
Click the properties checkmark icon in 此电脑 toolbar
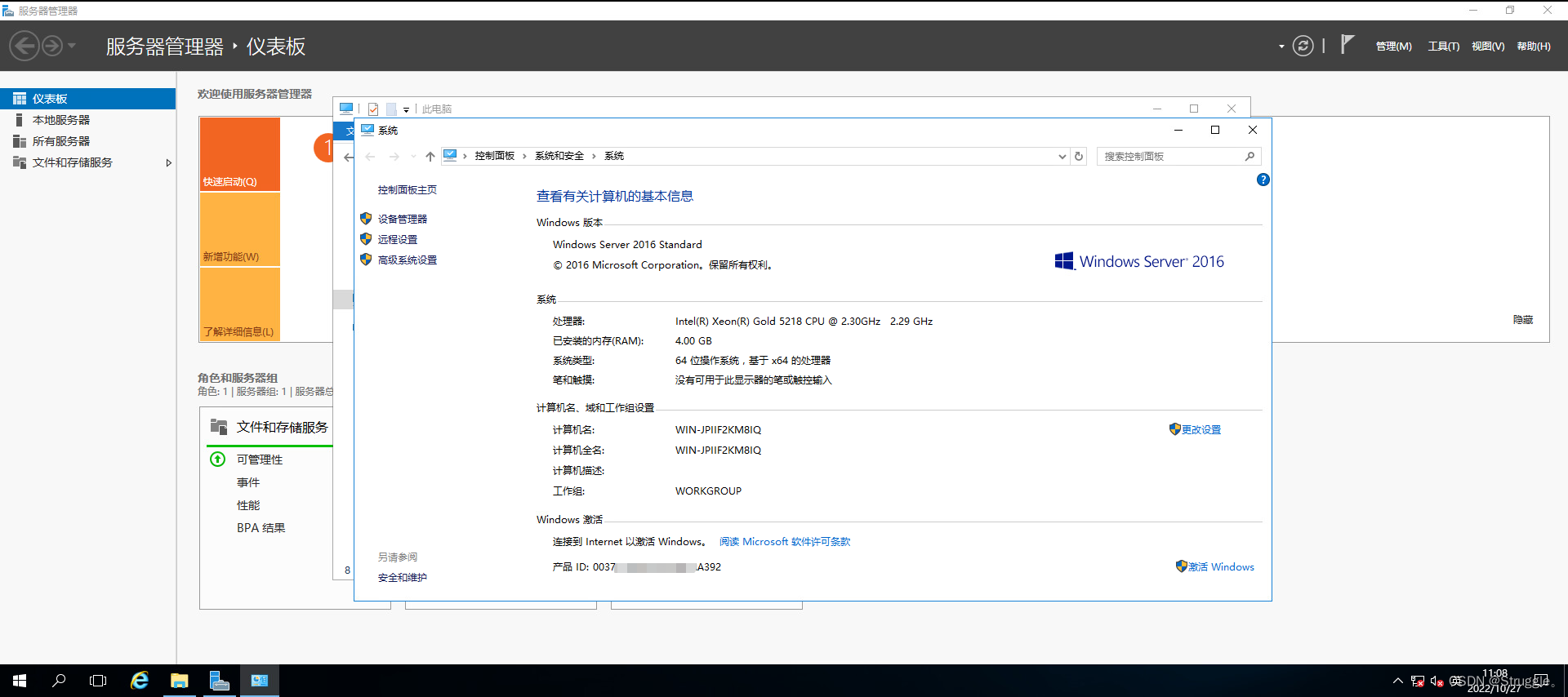tap(373, 109)
